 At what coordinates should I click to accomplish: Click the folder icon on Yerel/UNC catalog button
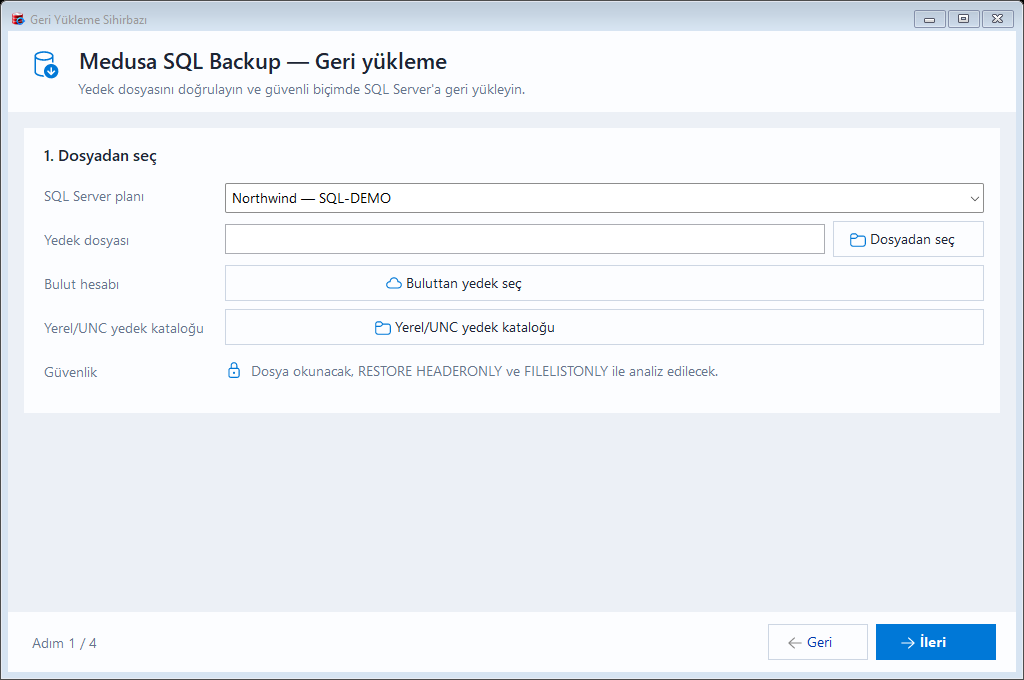click(383, 327)
